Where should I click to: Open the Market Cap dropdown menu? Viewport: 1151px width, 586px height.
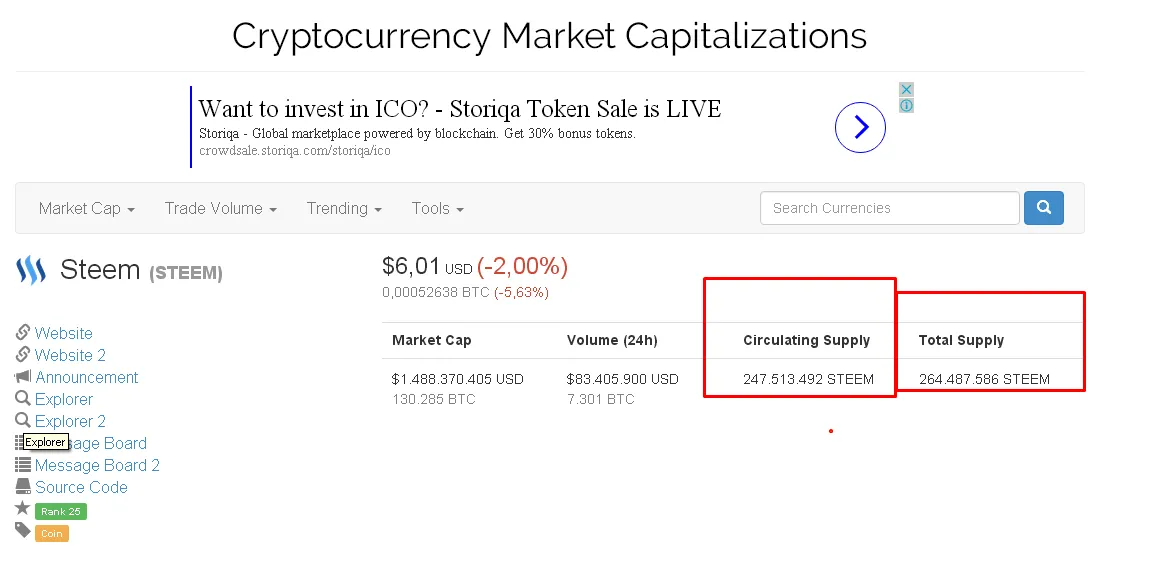click(87, 209)
